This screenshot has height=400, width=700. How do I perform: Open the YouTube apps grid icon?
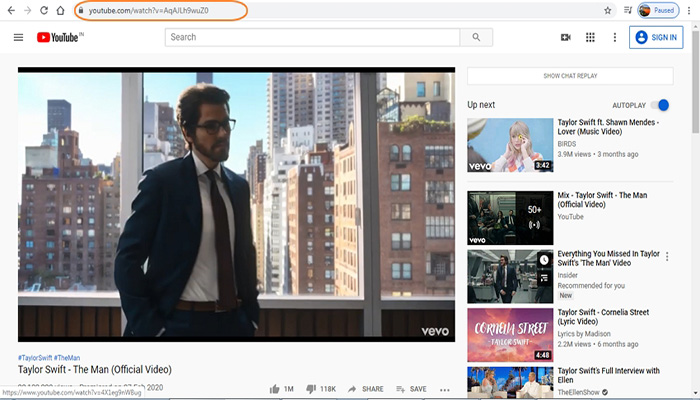pyautogui.click(x=590, y=38)
